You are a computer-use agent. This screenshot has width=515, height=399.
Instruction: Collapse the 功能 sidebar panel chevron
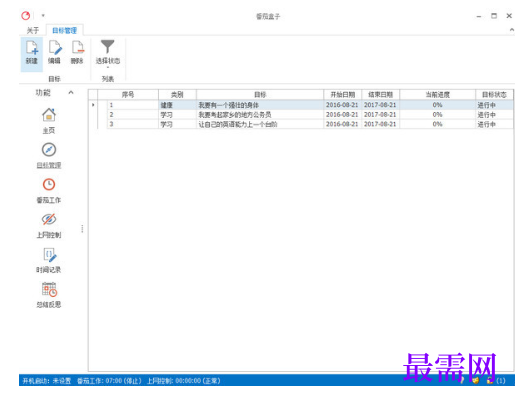71,92
